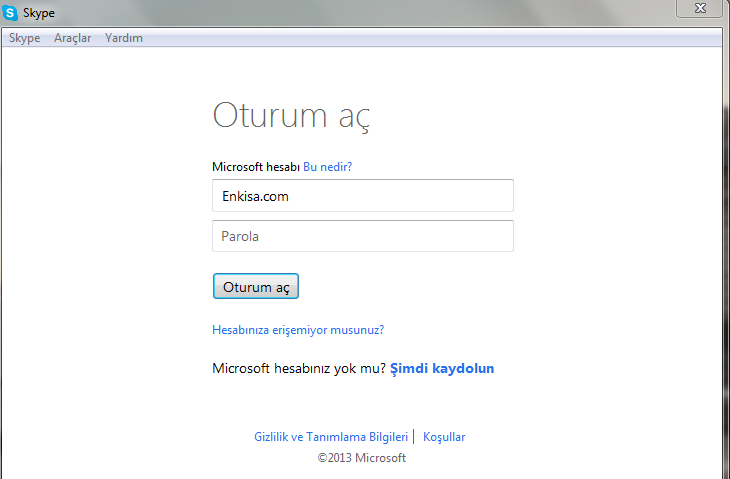This screenshot has width=730, height=479.
Task: Click 'Şimdi kaydolun' sign-up link
Action: click(x=442, y=368)
